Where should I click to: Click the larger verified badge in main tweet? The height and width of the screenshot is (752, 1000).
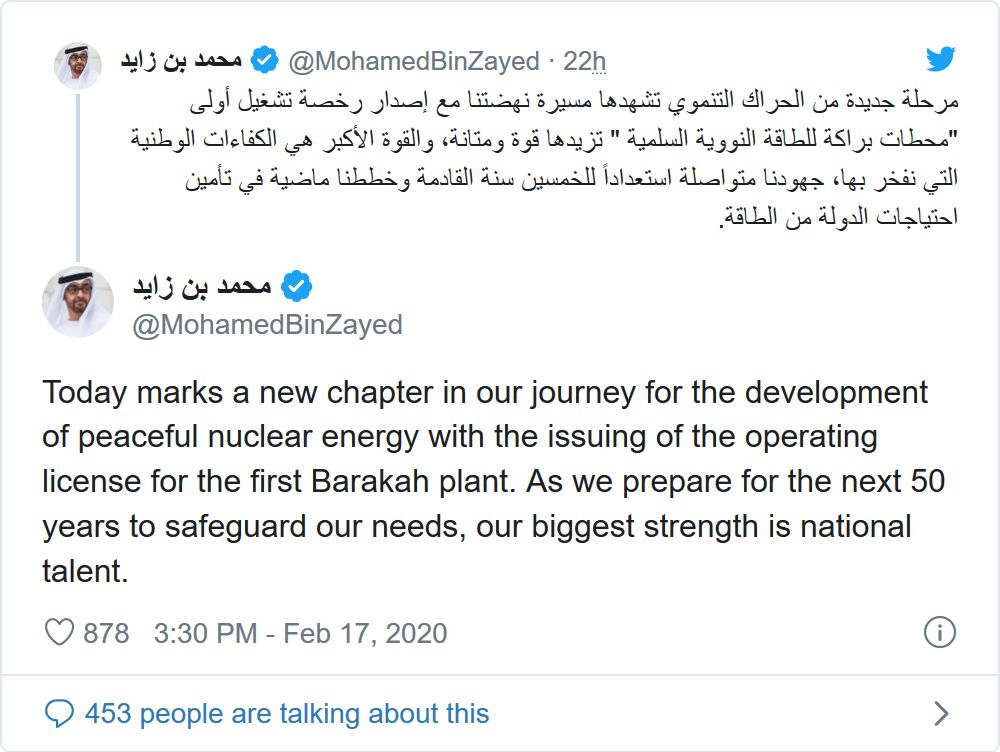coord(296,287)
